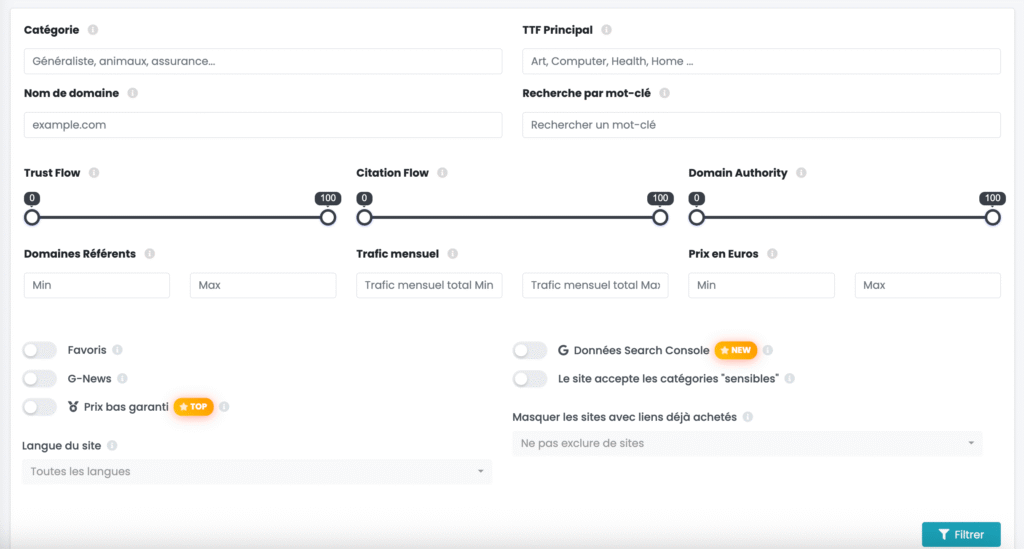
Task: Turn on Données Search Console toggle
Action: (x=530, y=350)
